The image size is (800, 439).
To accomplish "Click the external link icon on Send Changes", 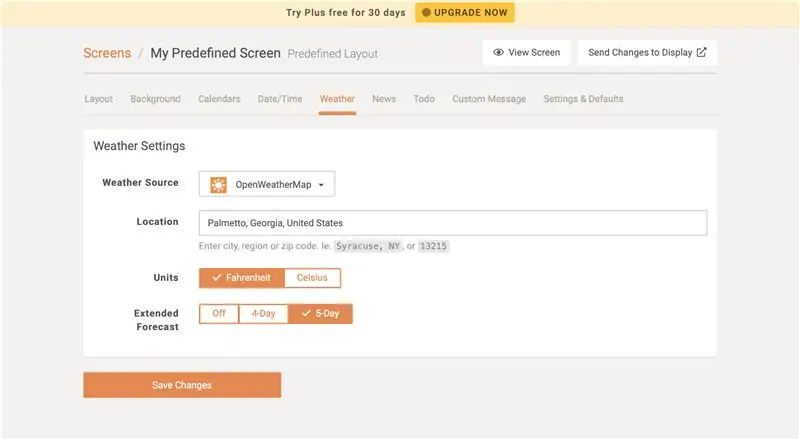I will click(702, 52).
